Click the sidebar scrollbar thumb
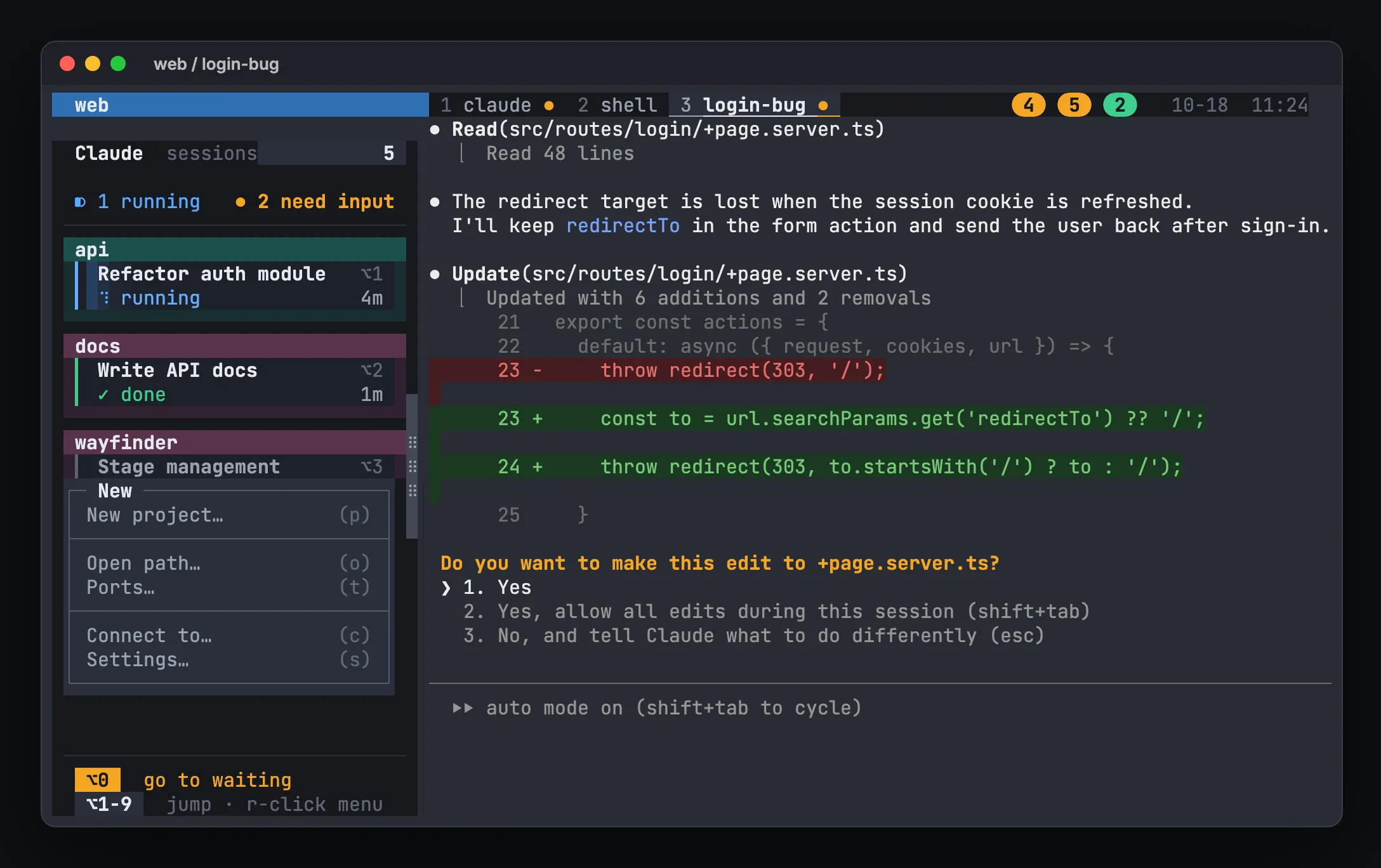1381x868 pixels. pos(412,466)
